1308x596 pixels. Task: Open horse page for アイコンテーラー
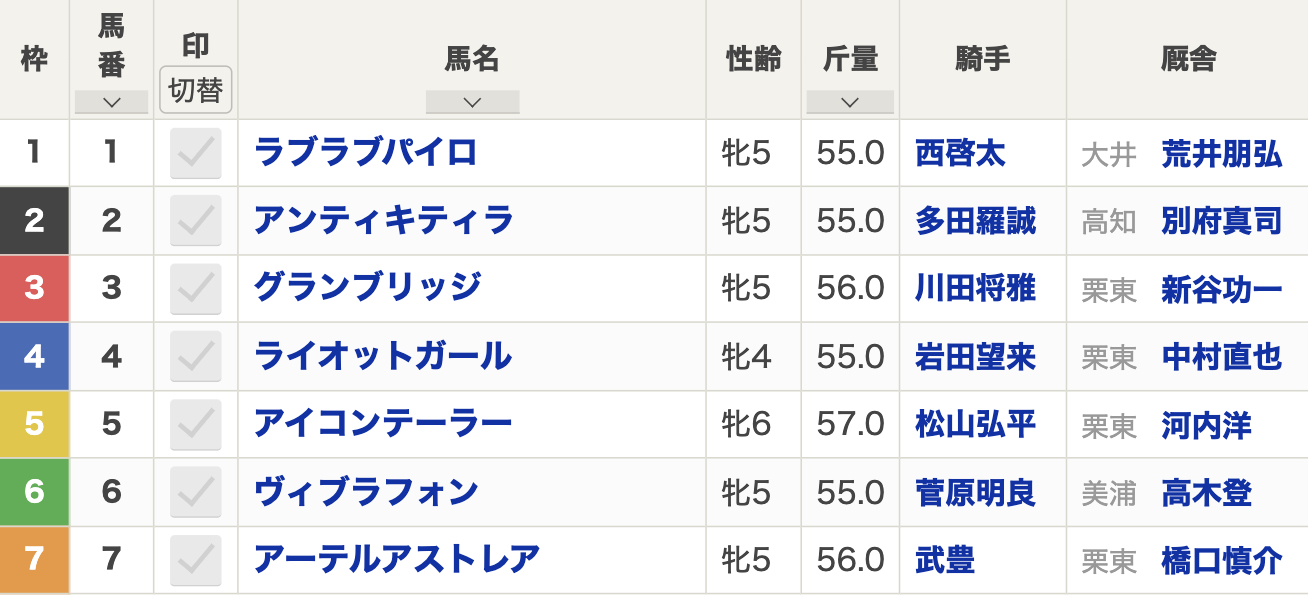pos(383,424)
